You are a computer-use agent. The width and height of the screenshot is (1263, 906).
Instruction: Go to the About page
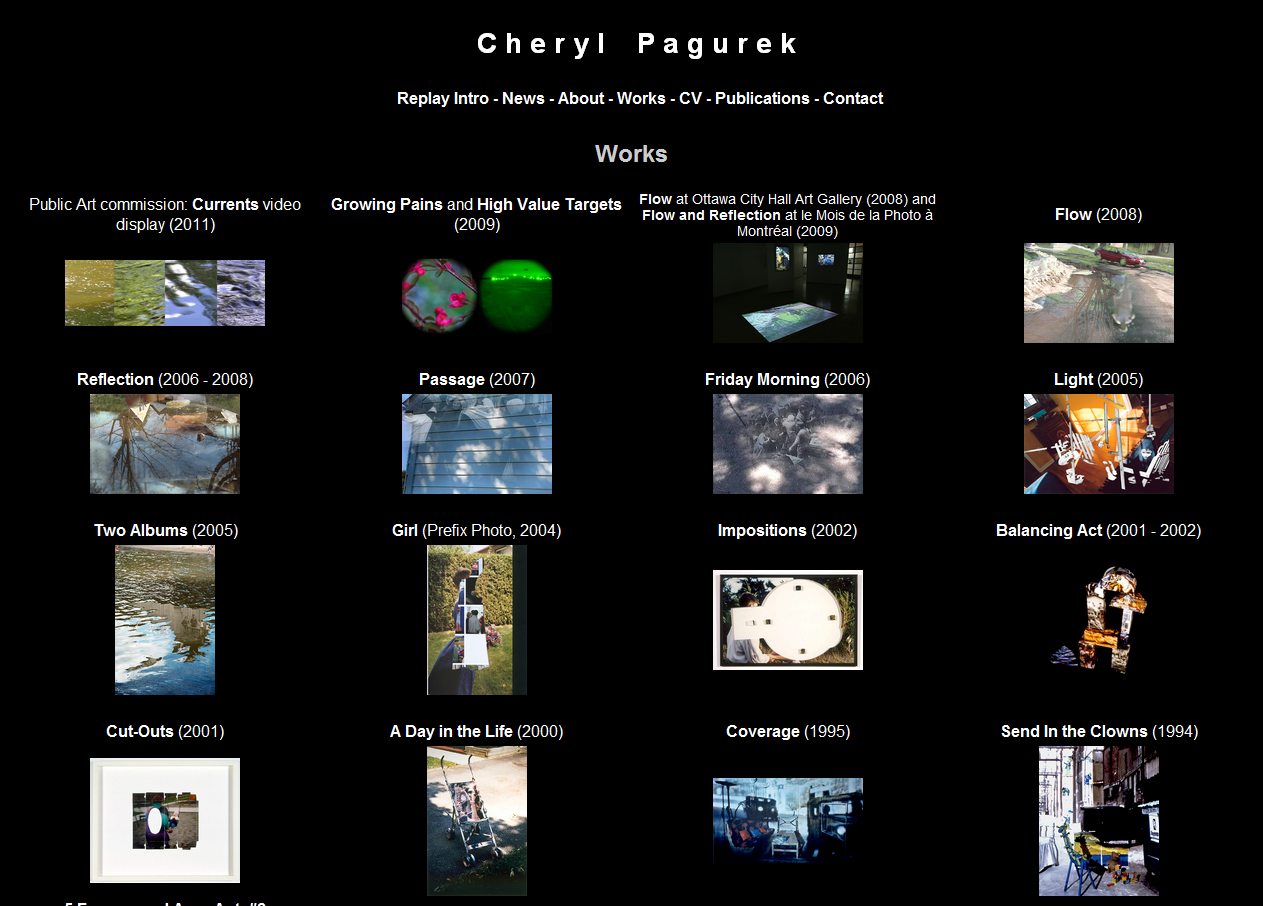(580, 98)
